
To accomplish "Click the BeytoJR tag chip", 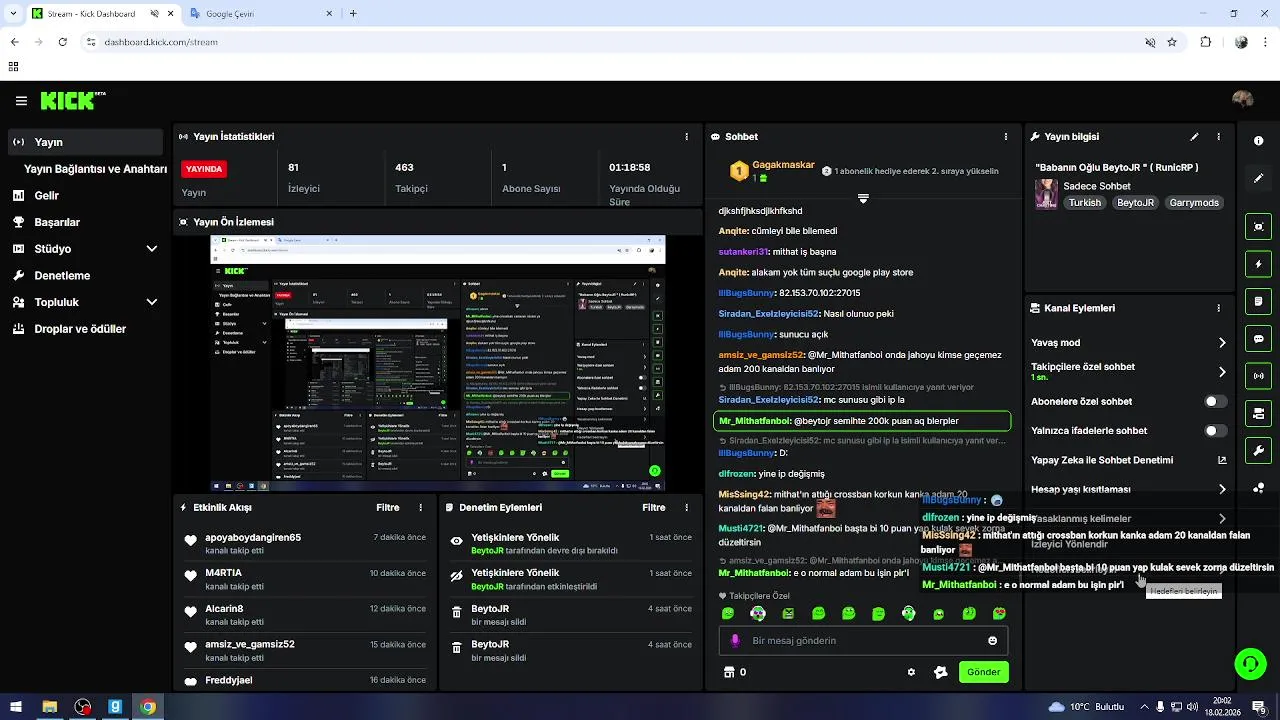I will pyautogui.click(x=1135, y=202).
